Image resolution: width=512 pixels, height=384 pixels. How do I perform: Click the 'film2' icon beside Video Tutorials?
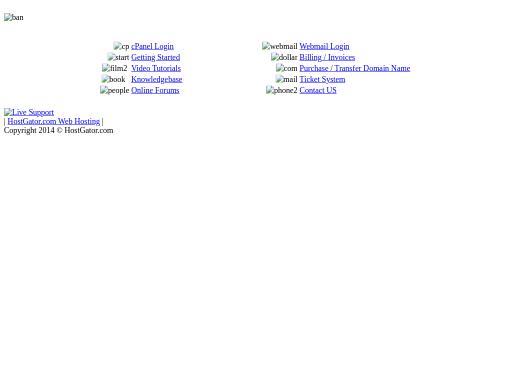point(115,68)
